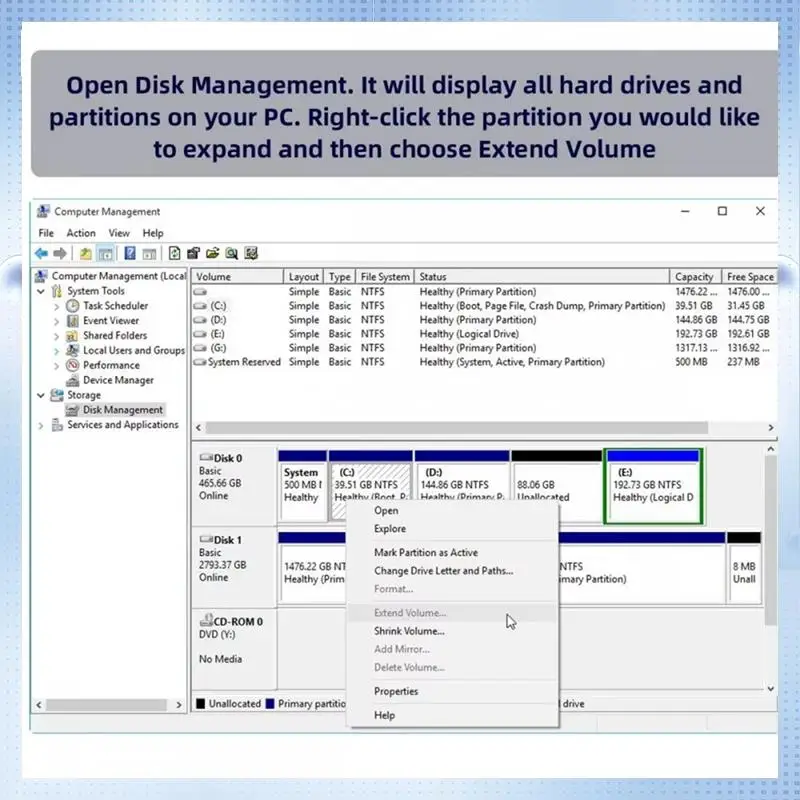
Task: Sort by the Free Space column header
Action: 750,277
